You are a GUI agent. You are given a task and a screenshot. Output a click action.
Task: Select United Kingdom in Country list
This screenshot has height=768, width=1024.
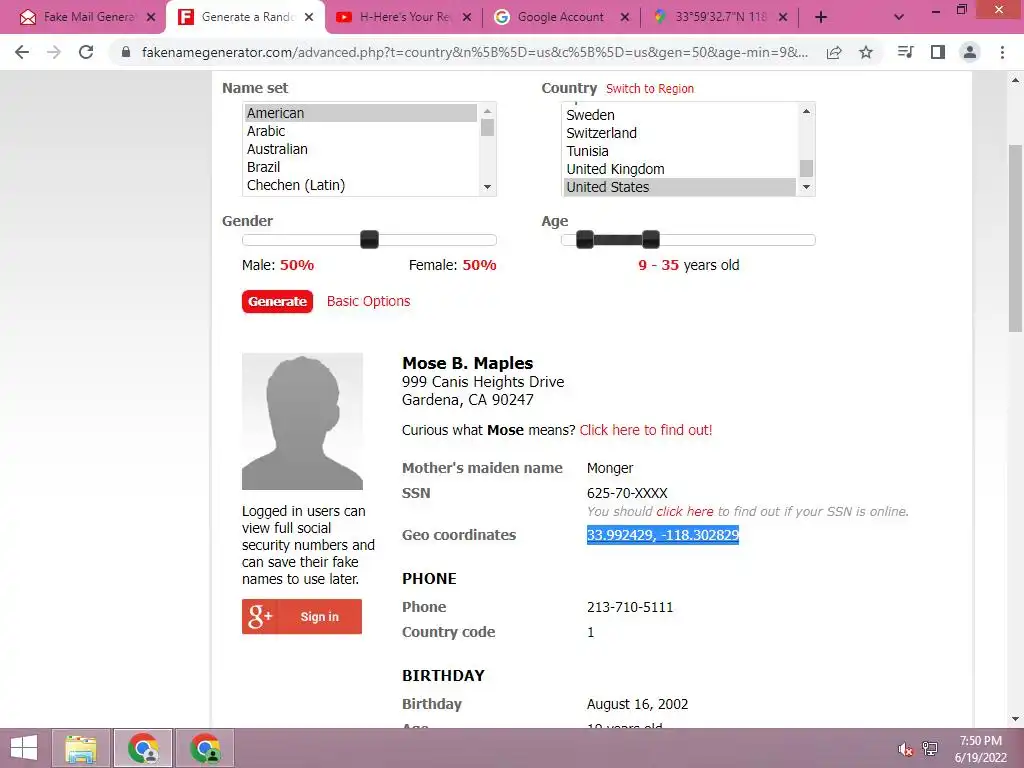point(679,169)
